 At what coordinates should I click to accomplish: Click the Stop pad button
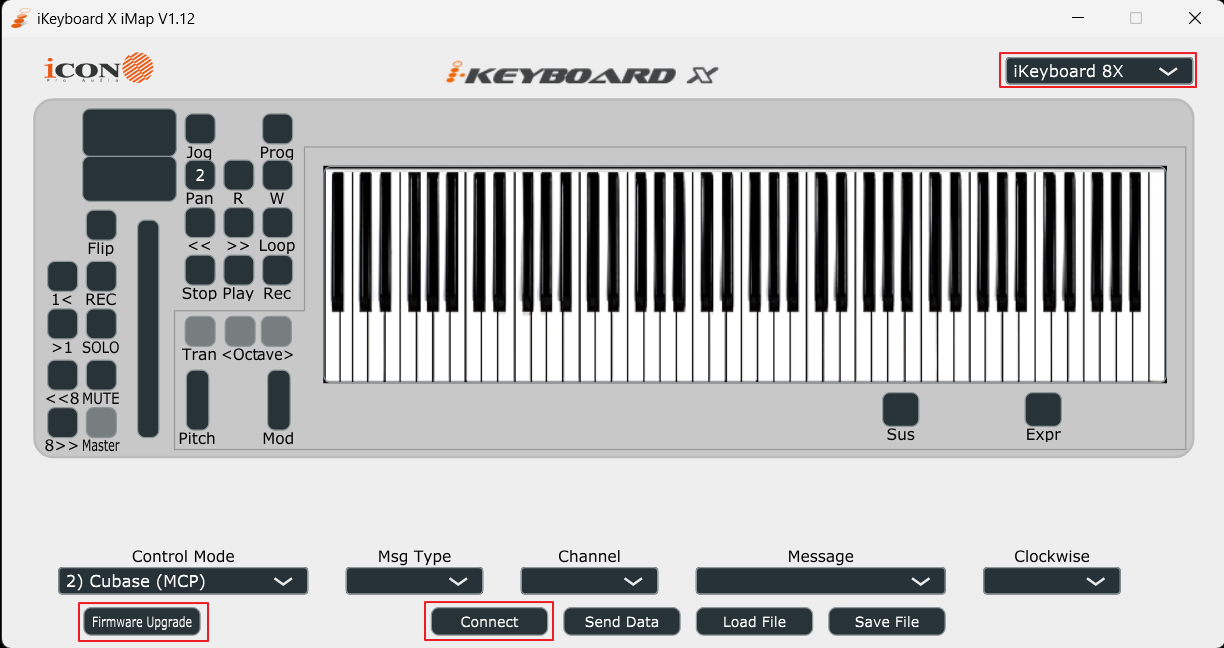click(x=200, y=270)
